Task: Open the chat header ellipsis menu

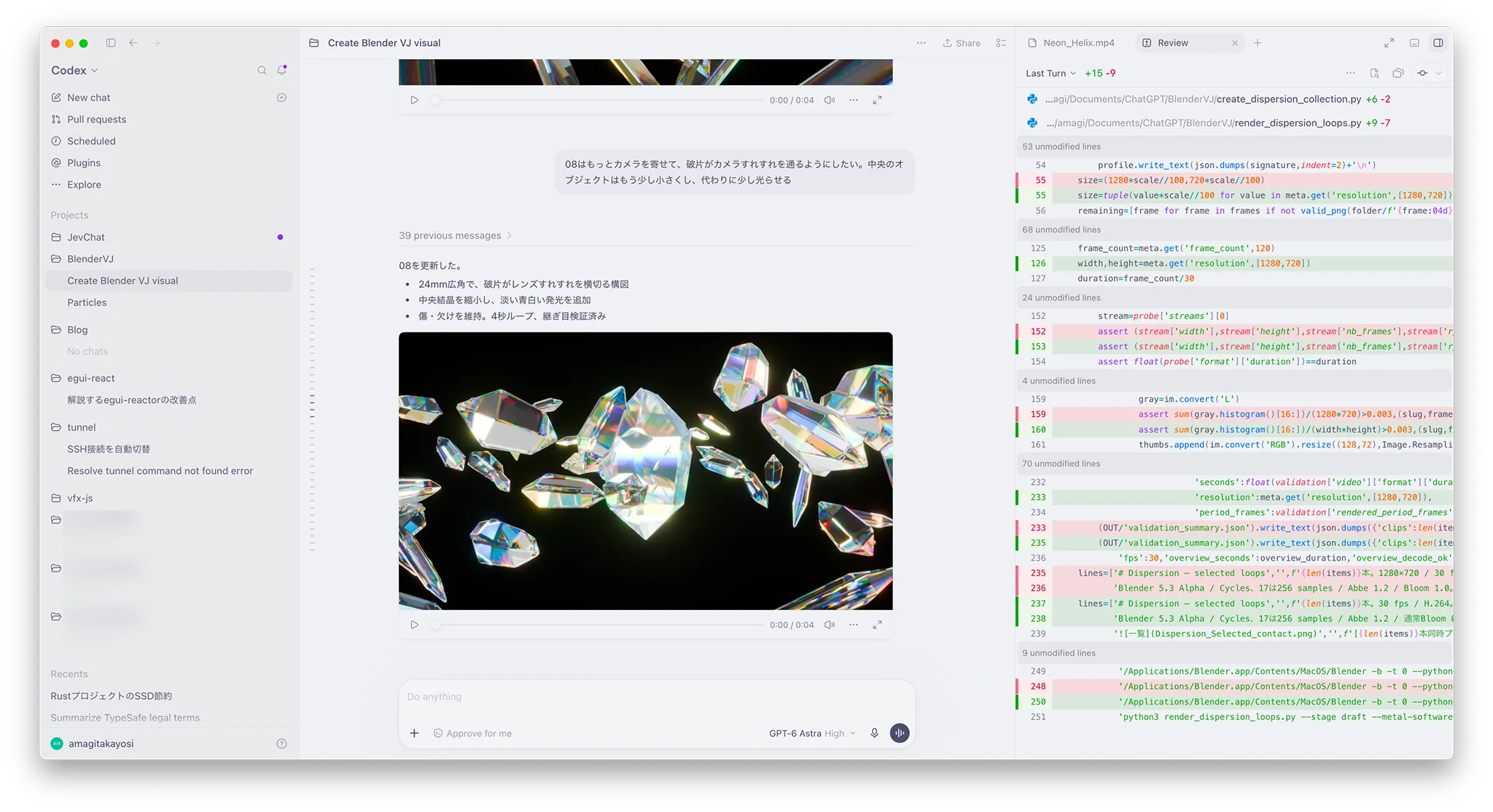Action: click(921, 43)
